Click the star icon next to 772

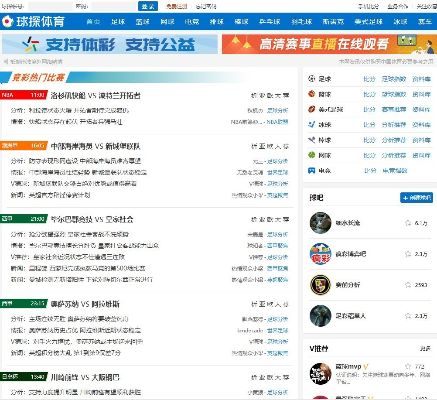pyautogui.click(x=407, y=367)
